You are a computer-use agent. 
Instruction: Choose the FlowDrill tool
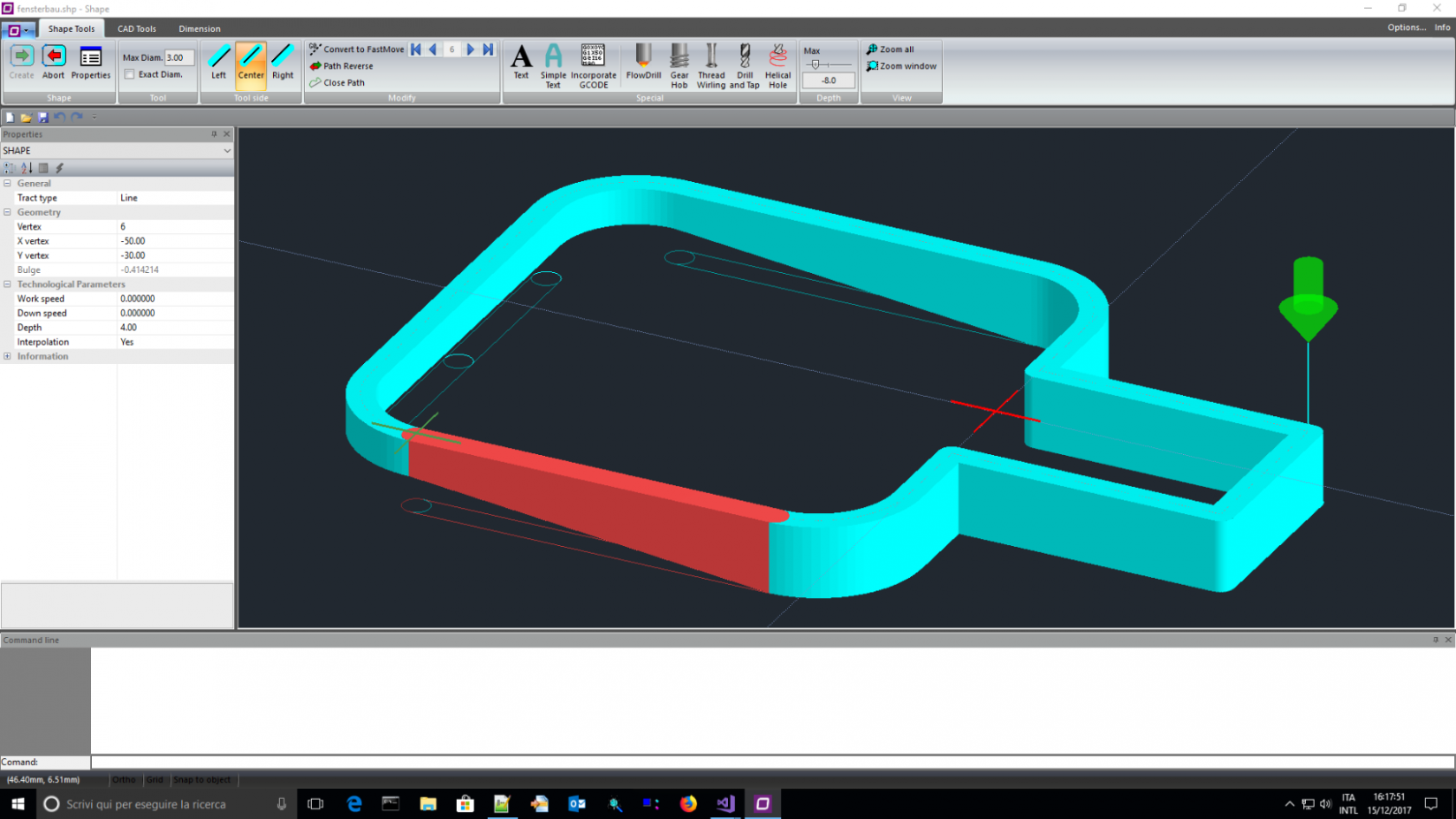point(643,62)
